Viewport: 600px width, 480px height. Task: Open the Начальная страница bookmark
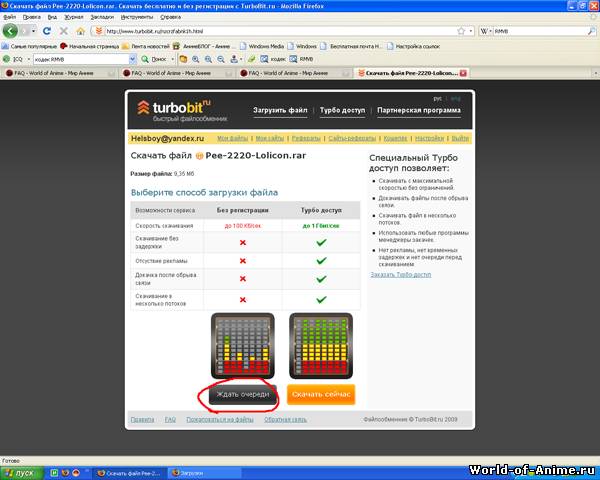[90, 46]
